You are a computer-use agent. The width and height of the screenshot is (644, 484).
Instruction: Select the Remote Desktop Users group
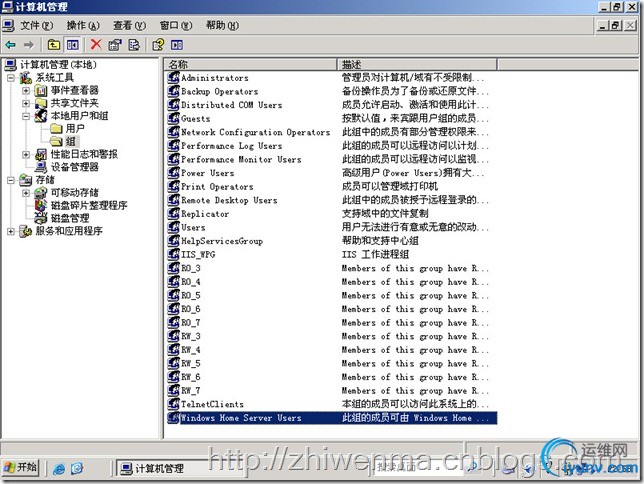click(229, 200)
